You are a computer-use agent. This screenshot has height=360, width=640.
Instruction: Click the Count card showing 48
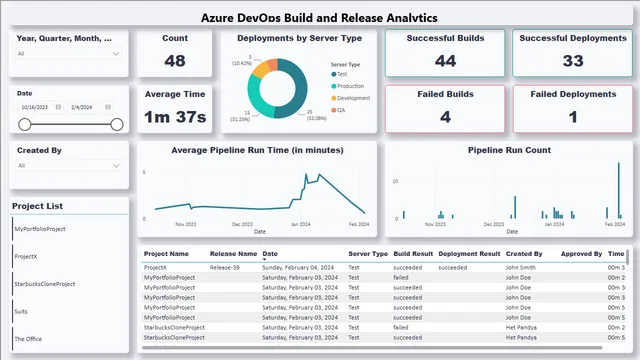[175, 53]
